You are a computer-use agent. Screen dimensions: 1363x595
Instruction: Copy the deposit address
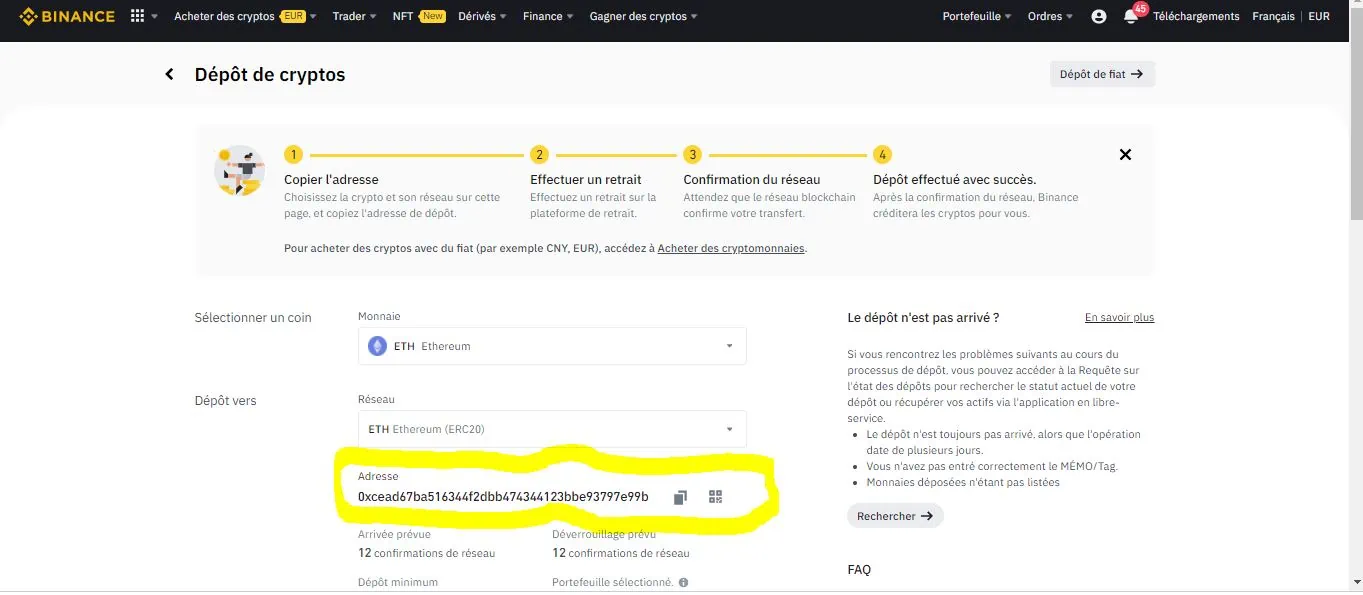pos(680,497)
